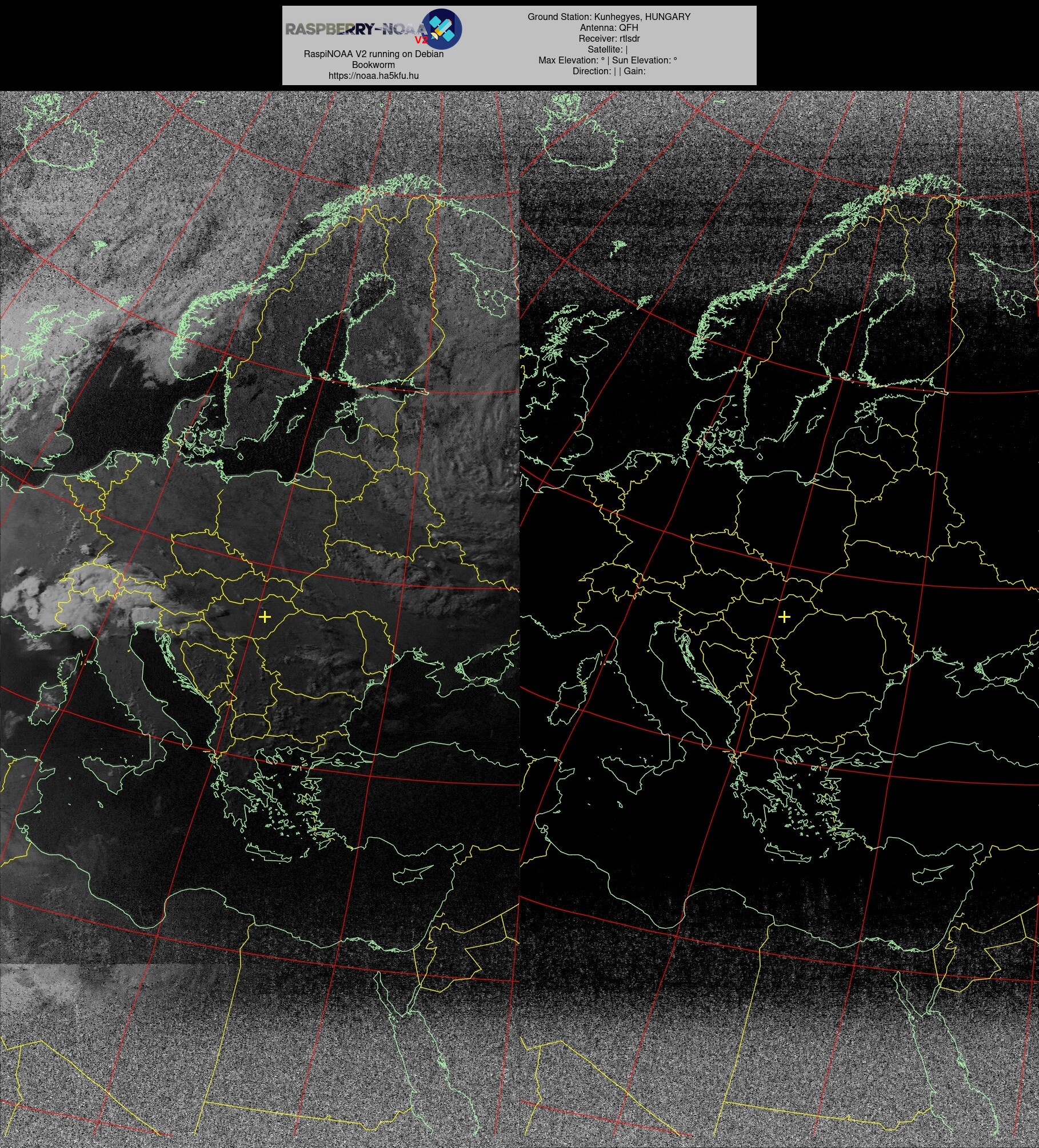Click the 'Satellite: |' line
The image size is (1039, 1148).
coord(608,49)
